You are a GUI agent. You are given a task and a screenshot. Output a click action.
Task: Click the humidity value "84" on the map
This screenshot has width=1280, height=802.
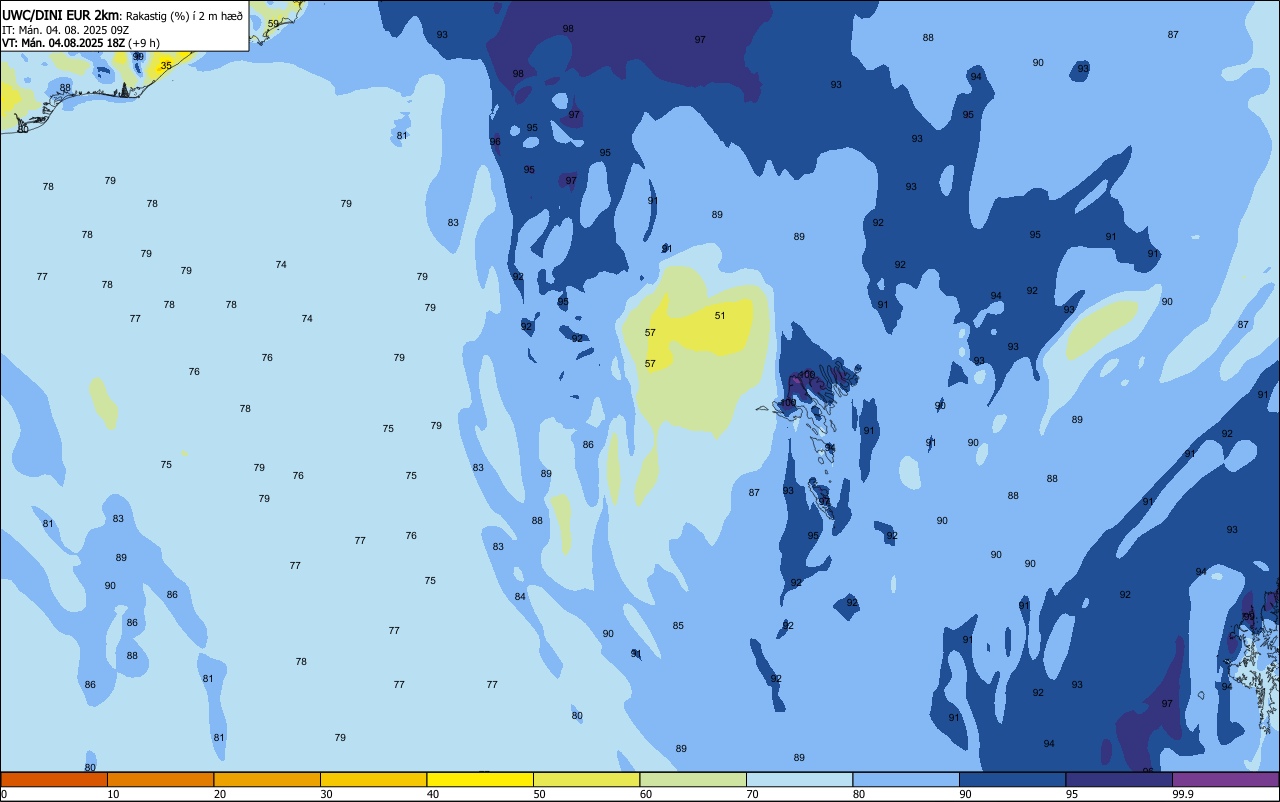(x=520, y=596)
